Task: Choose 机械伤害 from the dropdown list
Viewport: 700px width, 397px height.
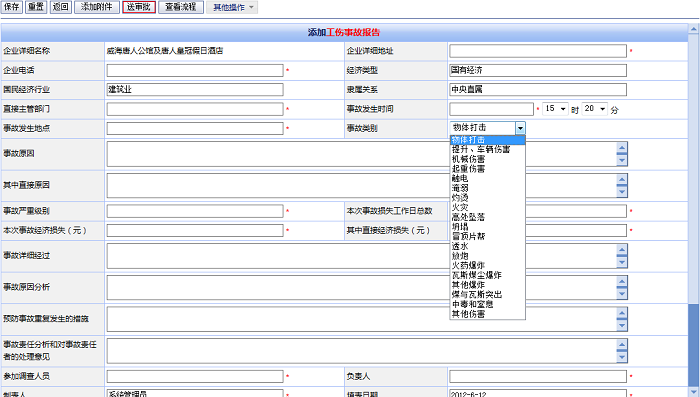Action: [x=487, y=159]
